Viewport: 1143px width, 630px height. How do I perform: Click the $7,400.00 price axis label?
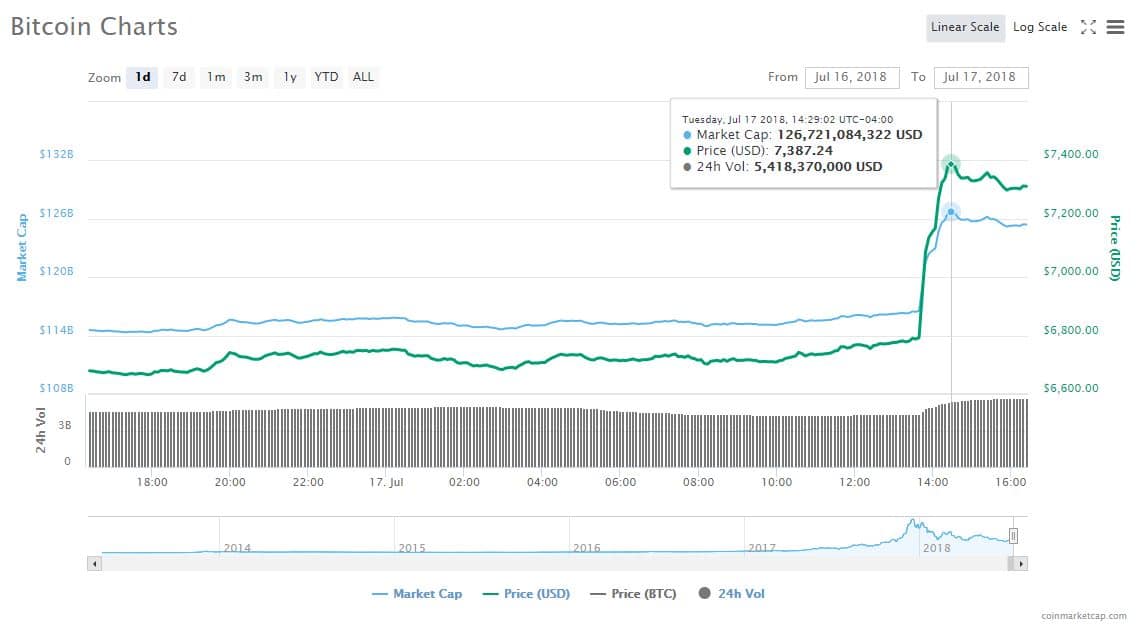1071,155
